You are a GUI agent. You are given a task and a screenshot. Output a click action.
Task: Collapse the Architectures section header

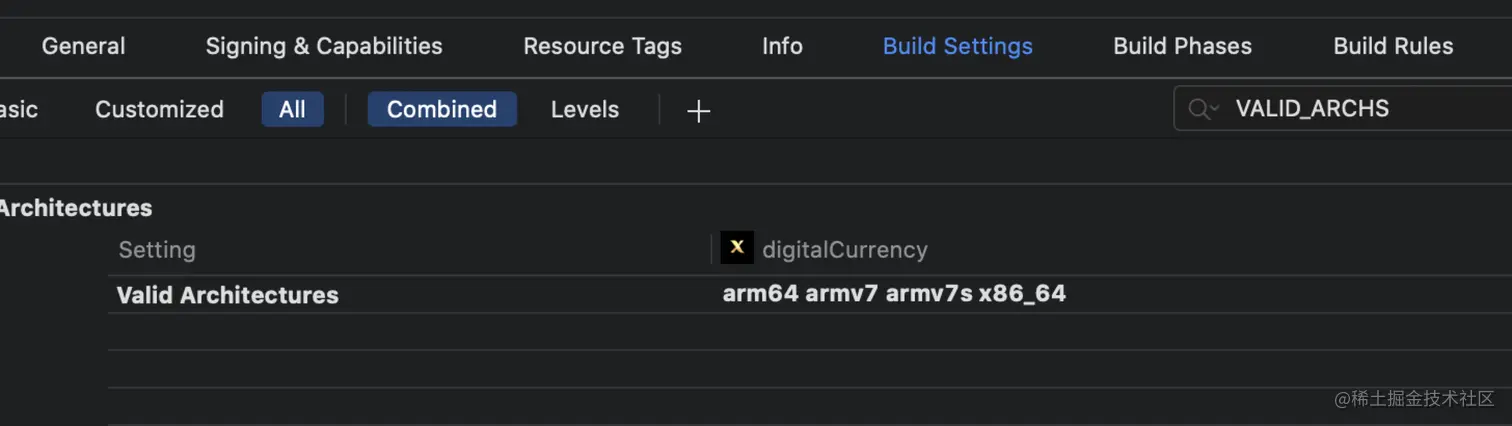76,208
